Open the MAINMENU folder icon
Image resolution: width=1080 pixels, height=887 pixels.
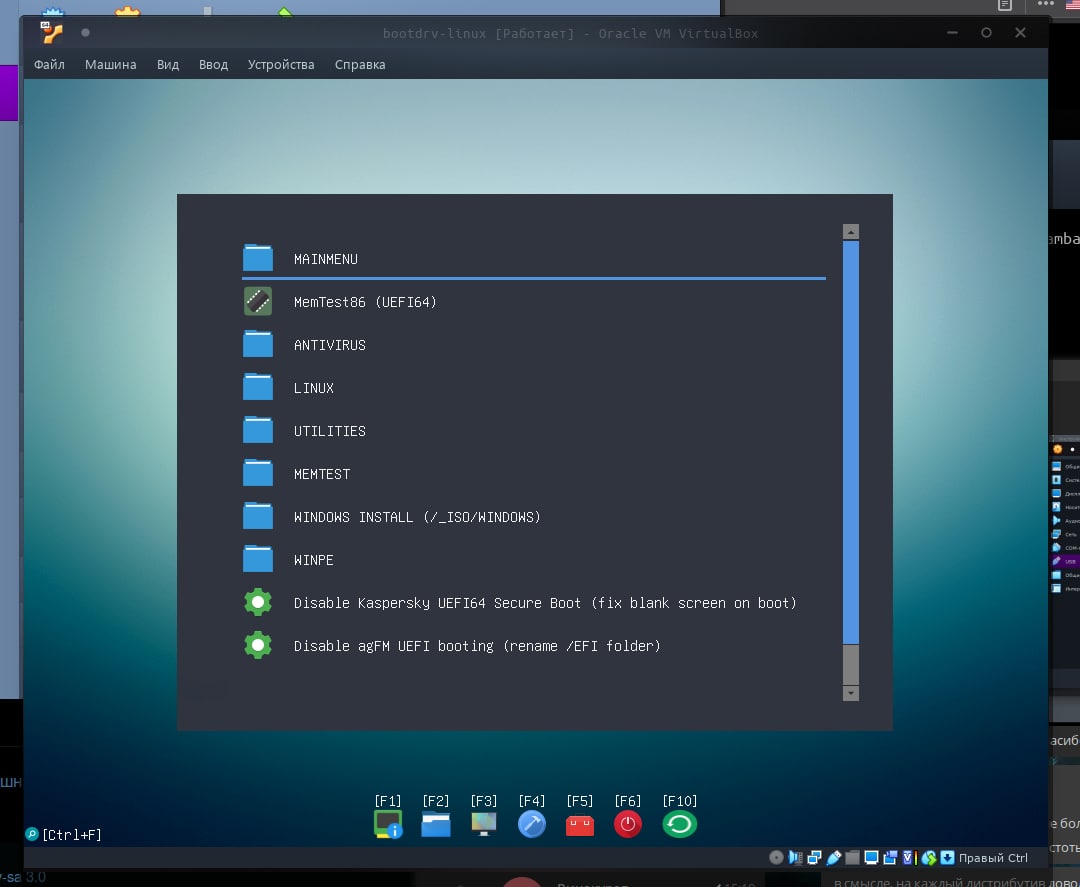pos(258,258)
